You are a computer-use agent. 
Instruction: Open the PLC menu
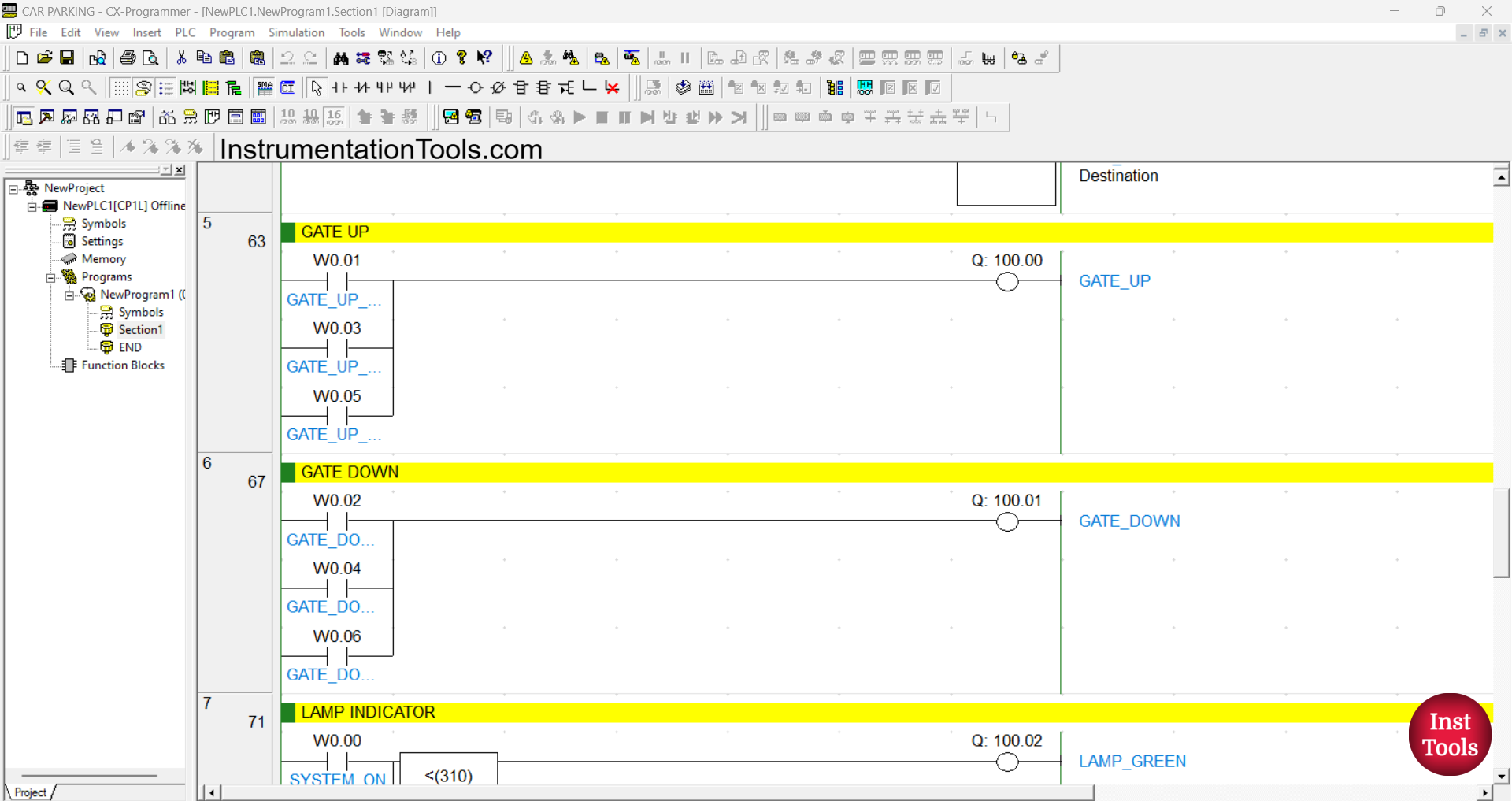pyautogui.click(x=185, y=32)
